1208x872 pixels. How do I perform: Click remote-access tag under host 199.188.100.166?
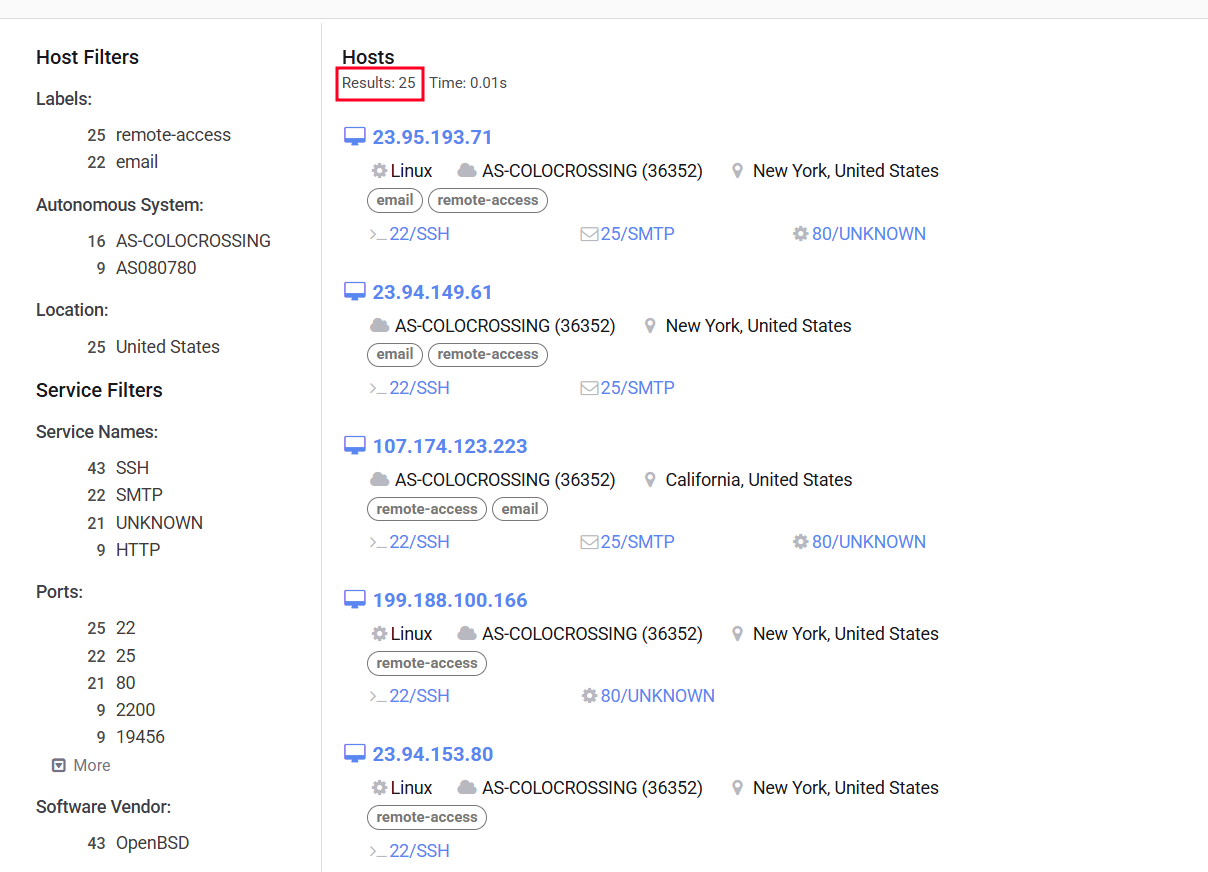click(426, 663)
